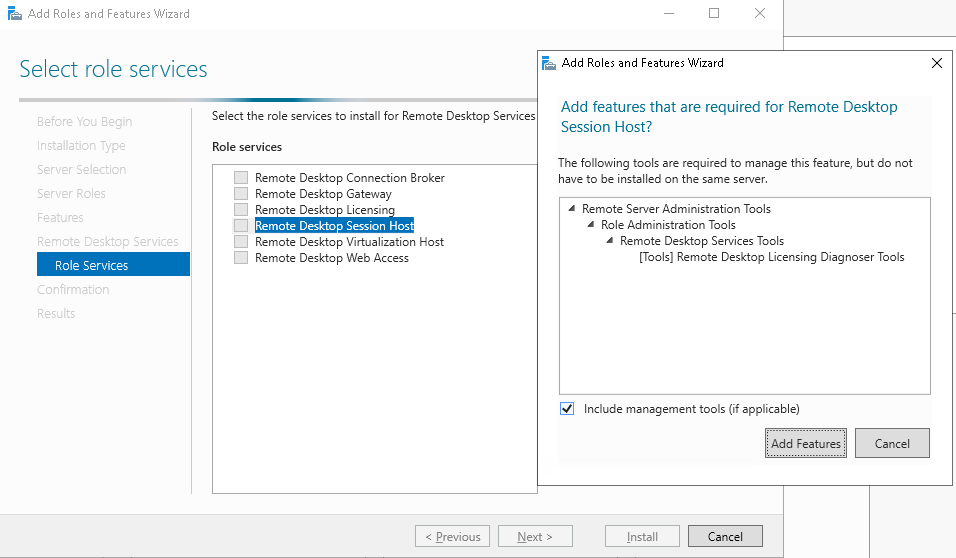The image size is (956, 558).
Task: Select Remote Desktop Virtualization Host label
Action: pos(349,241)
